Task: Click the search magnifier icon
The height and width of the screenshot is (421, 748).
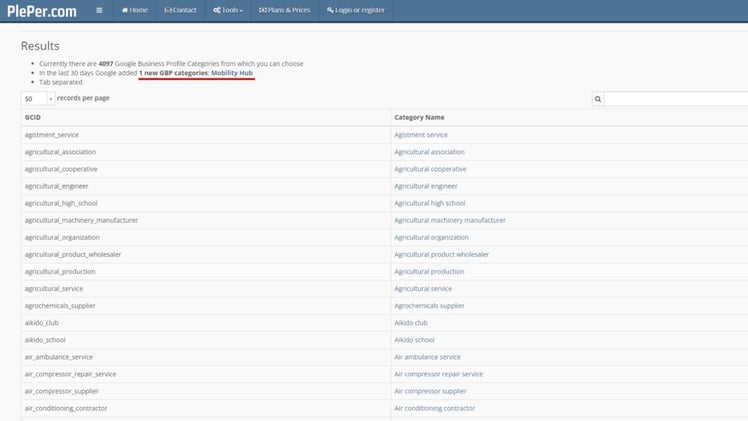Action: [598, 99]
